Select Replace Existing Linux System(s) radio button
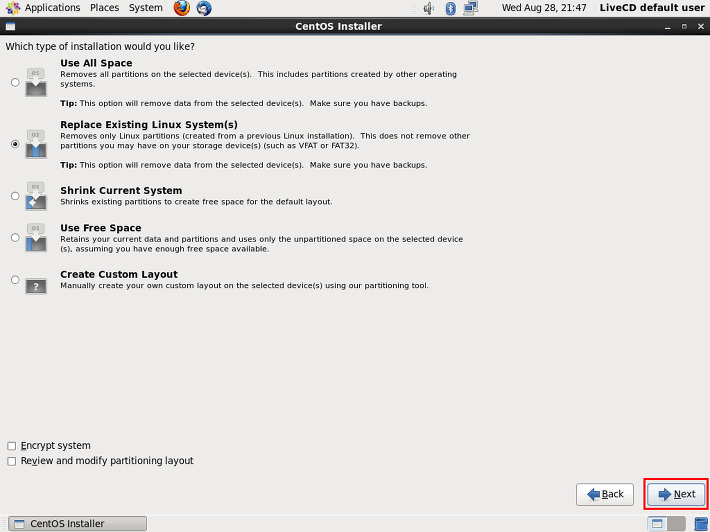This screenshot has height=532, width=710. (15, 144)
